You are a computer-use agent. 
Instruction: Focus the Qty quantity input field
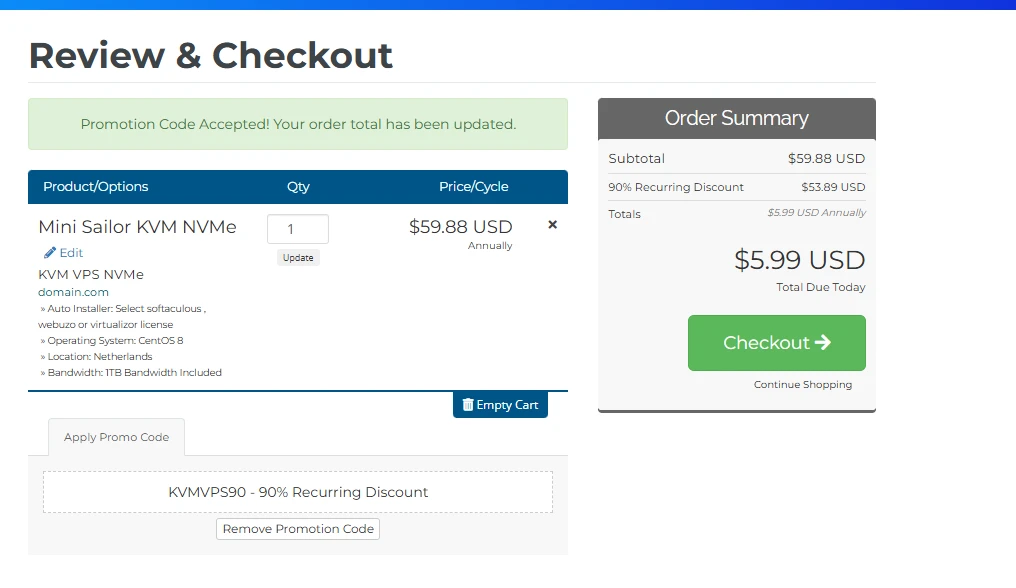(297, 229)
